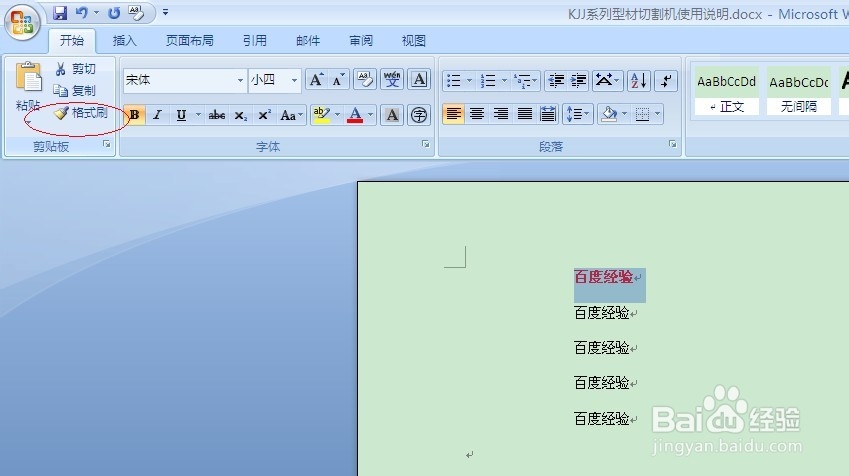Apply numbered list
The width and height of the screenshot is (849, 476).
coord(488,81)
